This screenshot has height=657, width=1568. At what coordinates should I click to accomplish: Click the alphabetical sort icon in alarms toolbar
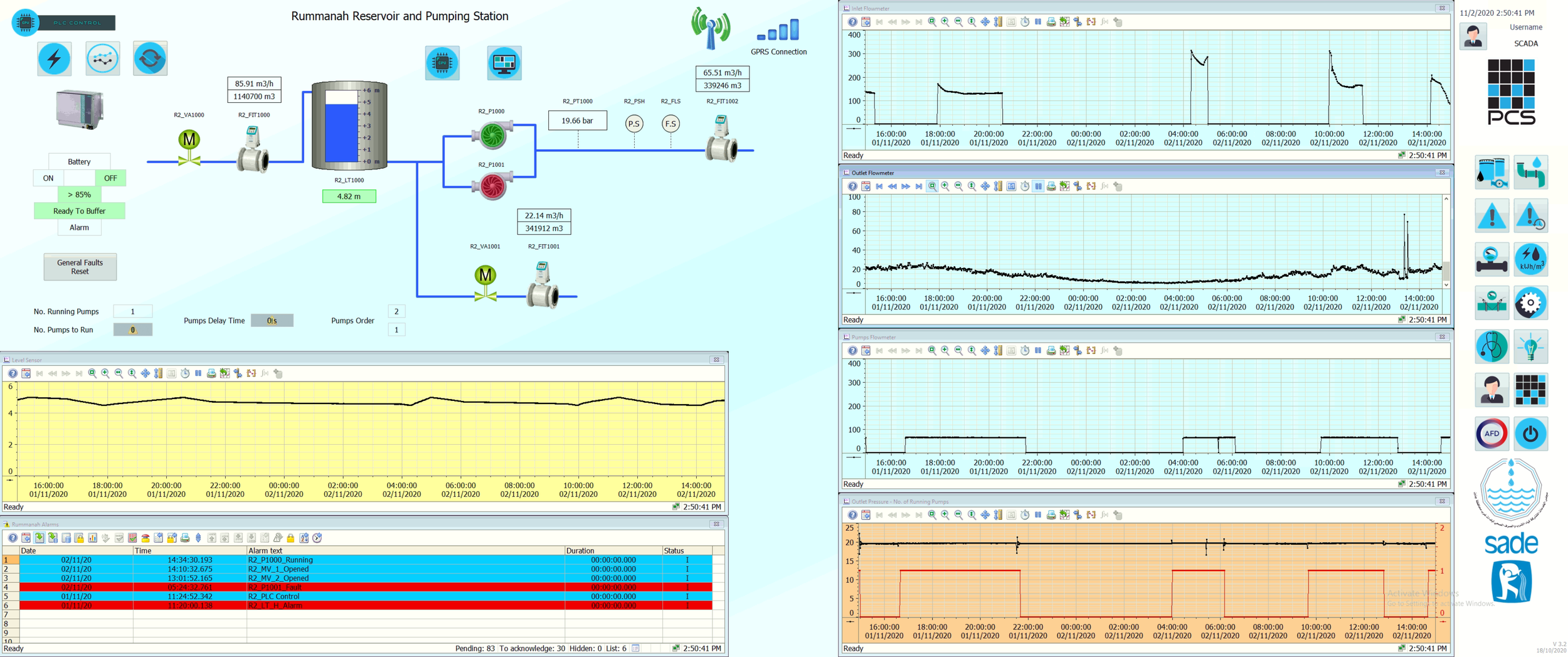304,538
